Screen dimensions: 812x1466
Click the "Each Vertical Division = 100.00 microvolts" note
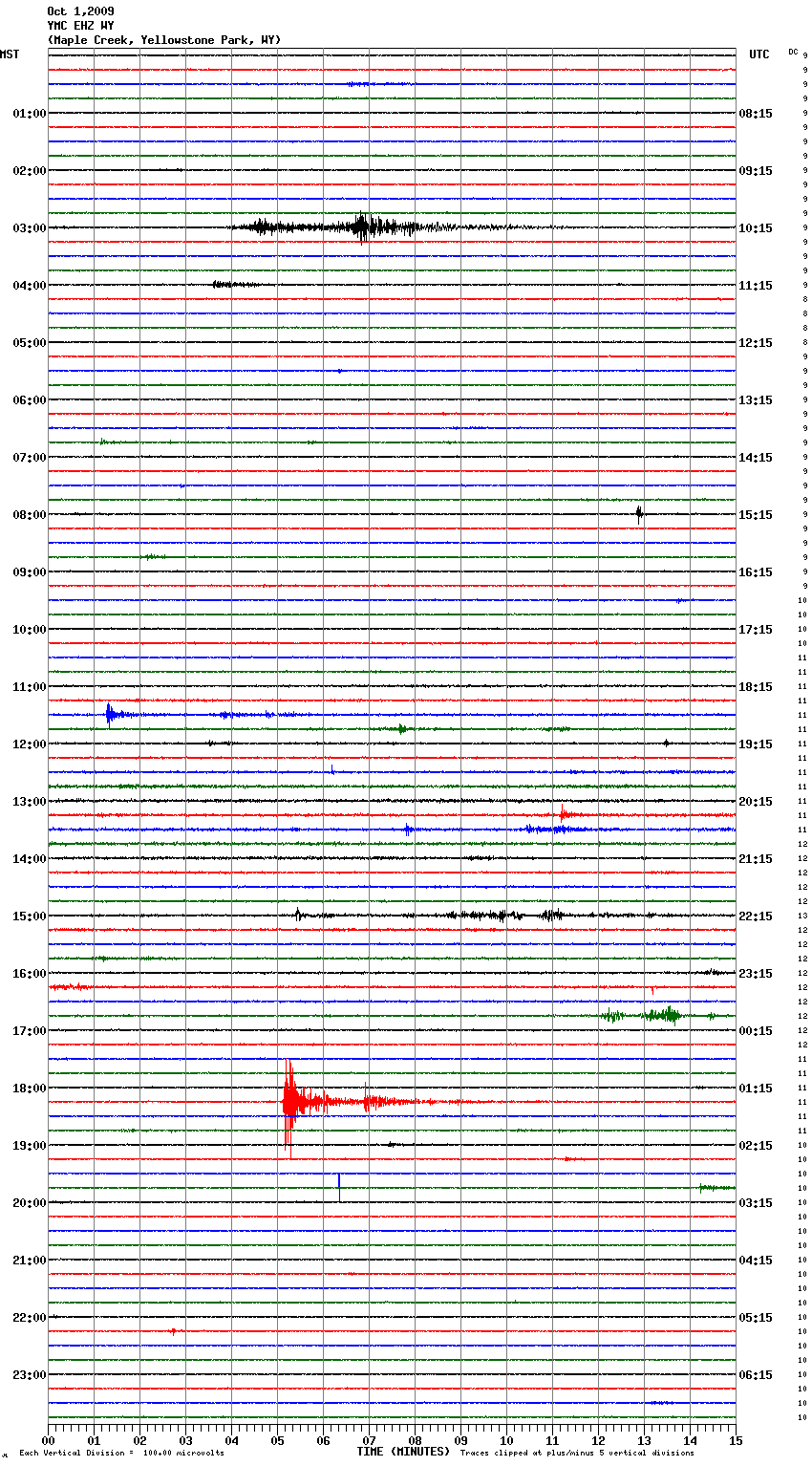click(121, 1454)
